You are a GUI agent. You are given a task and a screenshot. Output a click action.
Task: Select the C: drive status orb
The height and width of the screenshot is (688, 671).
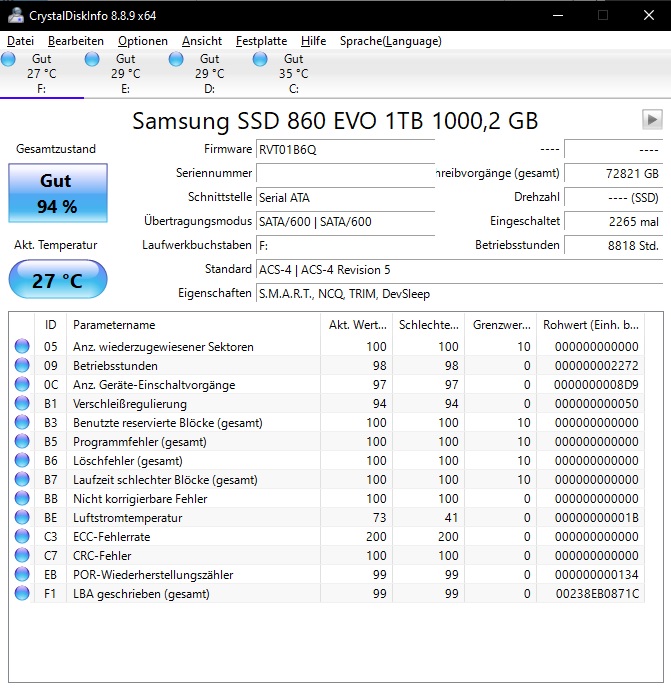point(260,59)
